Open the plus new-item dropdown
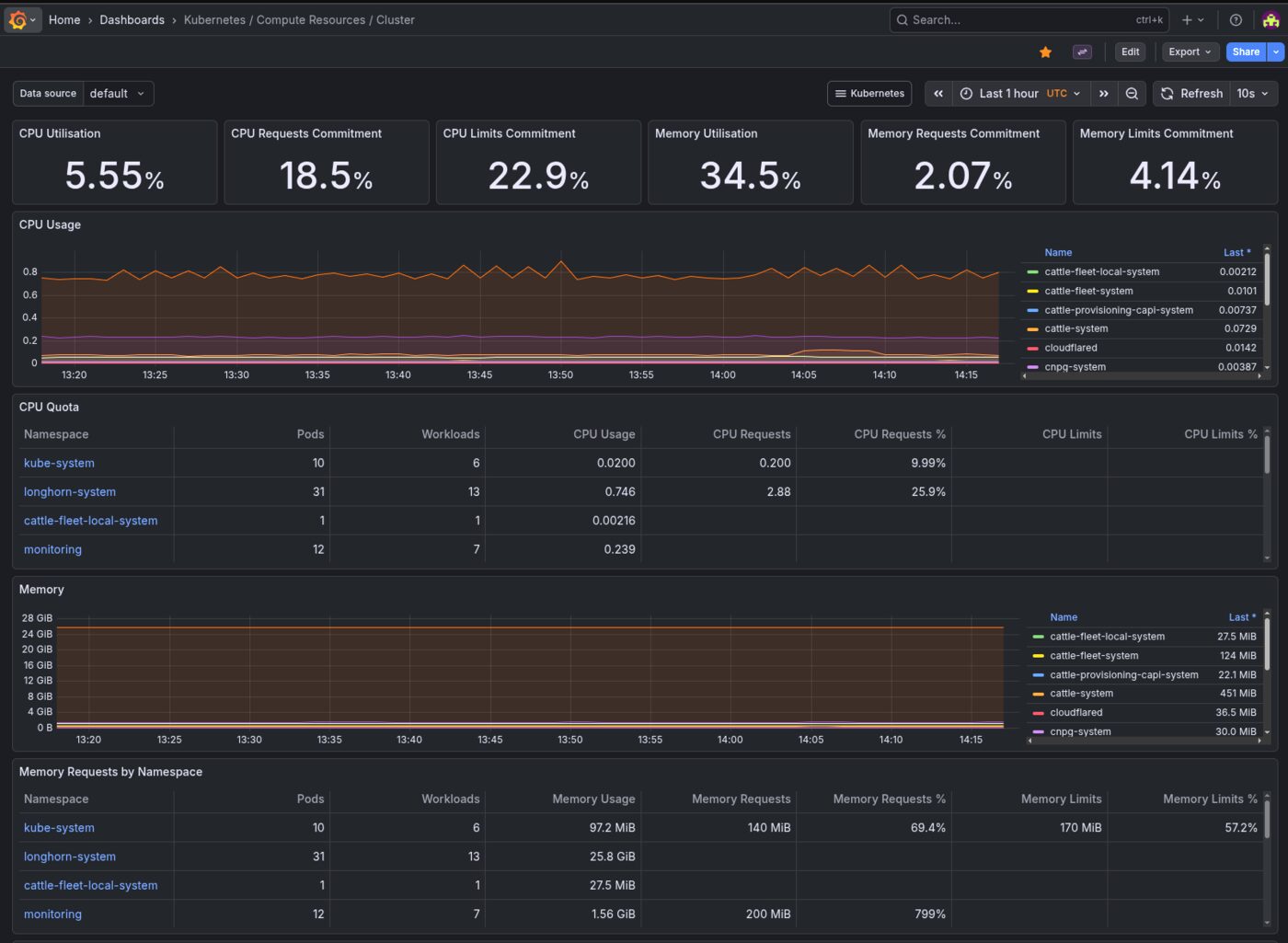 [1193, 19]
